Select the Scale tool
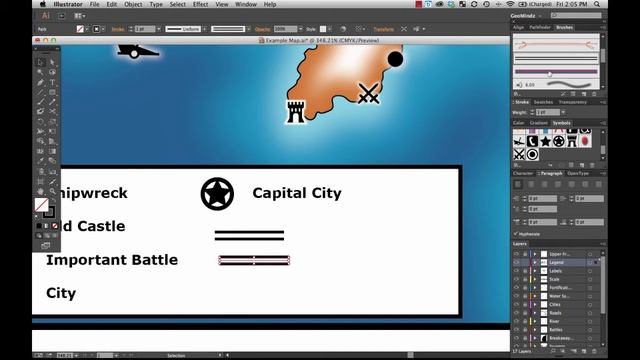Screen dimensions: 640x360 coord(52,122)
